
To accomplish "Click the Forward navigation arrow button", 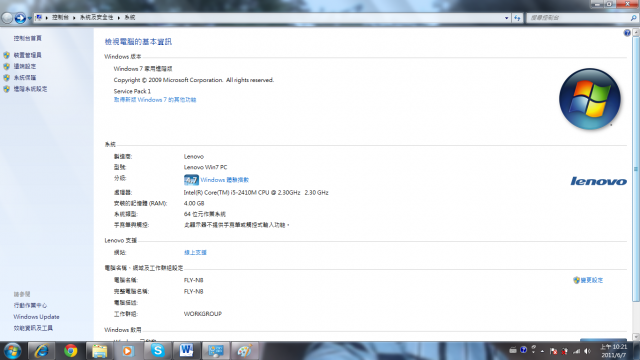I will tap(20, 18).
